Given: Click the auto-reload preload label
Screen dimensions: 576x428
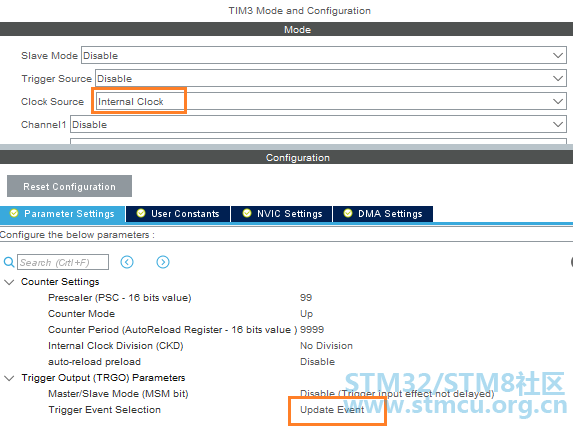Looking at the screenshot, I should point(94,362).
